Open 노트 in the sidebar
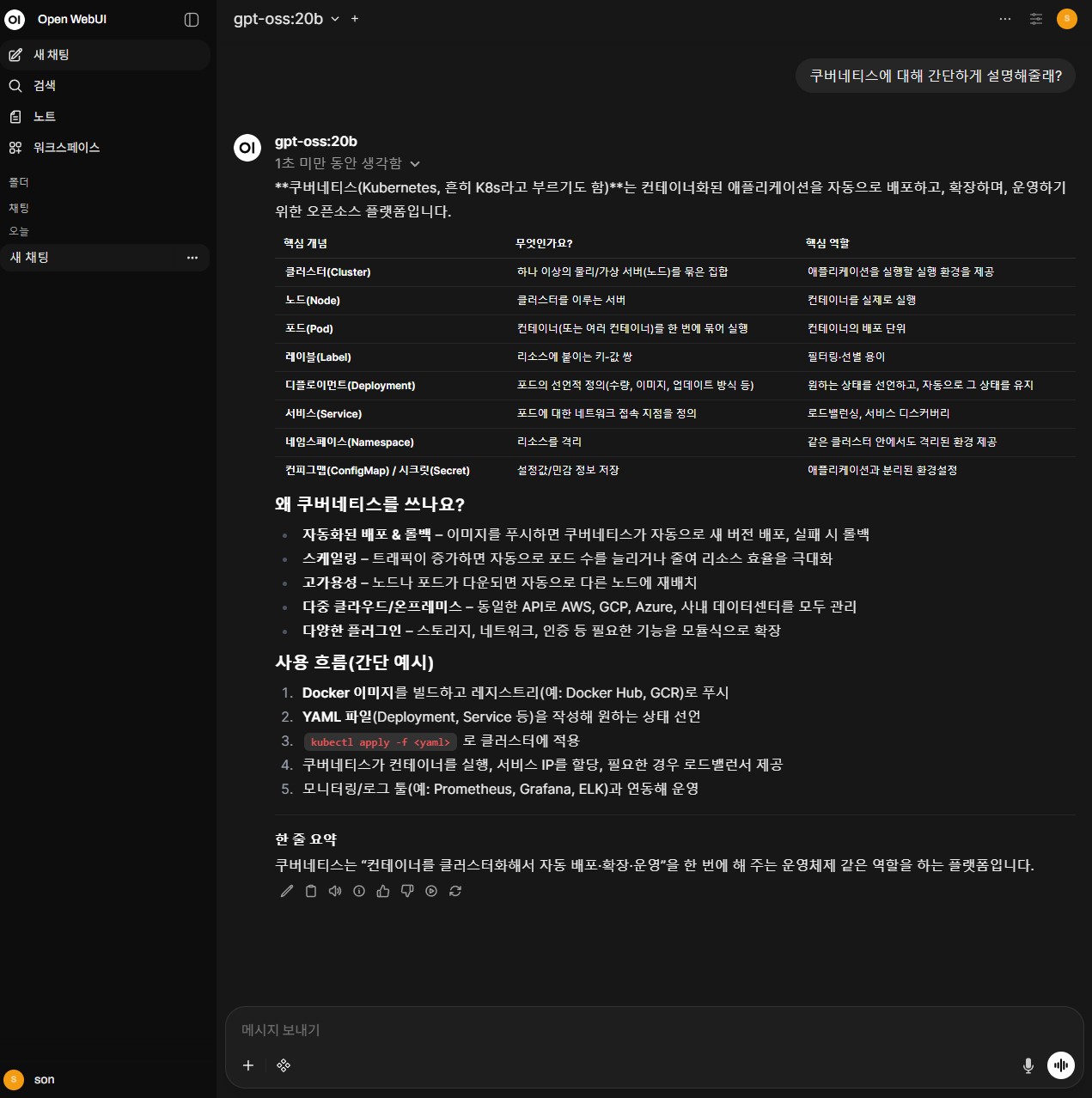Viewport: 1092px width, 1098px height. (45, 117)
